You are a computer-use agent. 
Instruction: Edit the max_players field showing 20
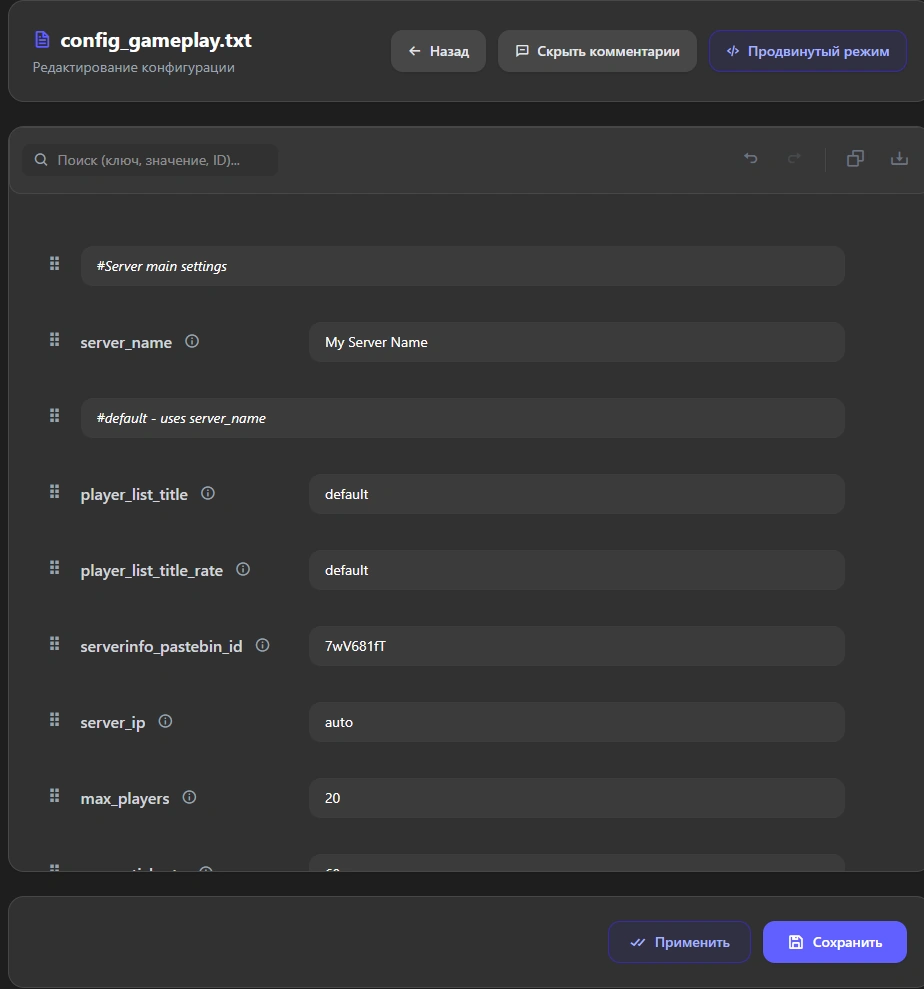[576, 798]
